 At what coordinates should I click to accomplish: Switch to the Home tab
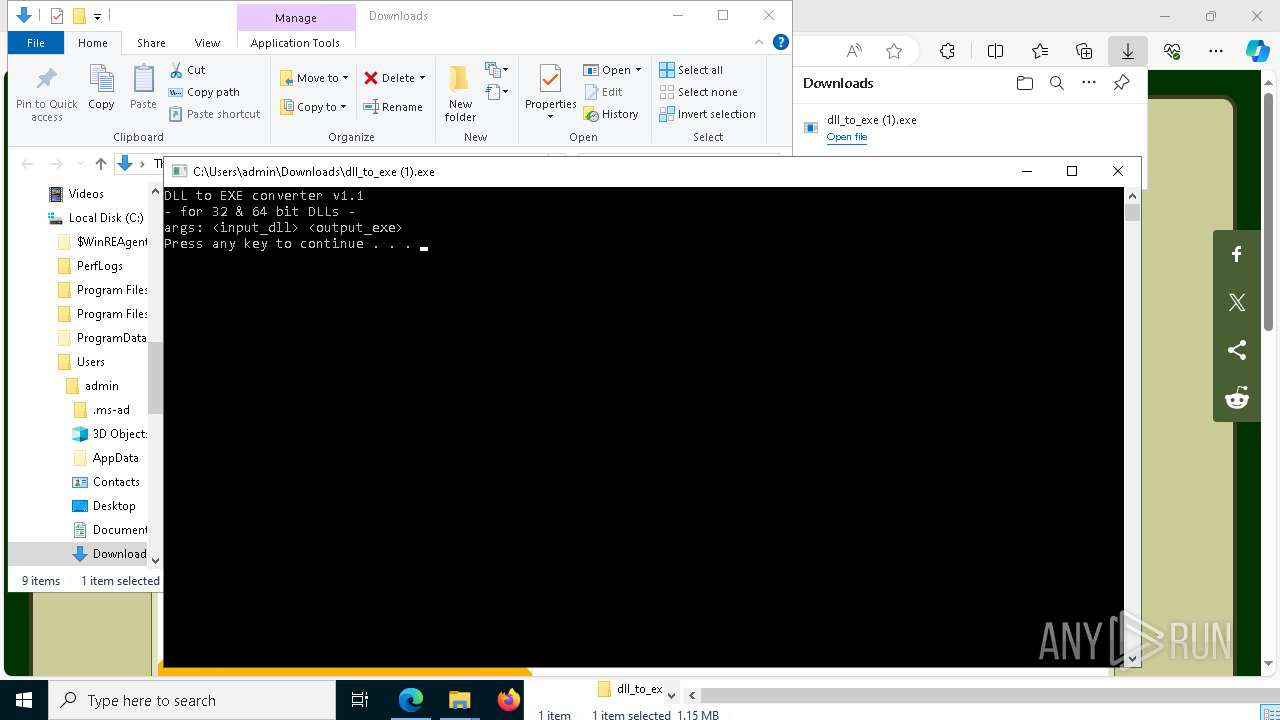pos(93,43)
